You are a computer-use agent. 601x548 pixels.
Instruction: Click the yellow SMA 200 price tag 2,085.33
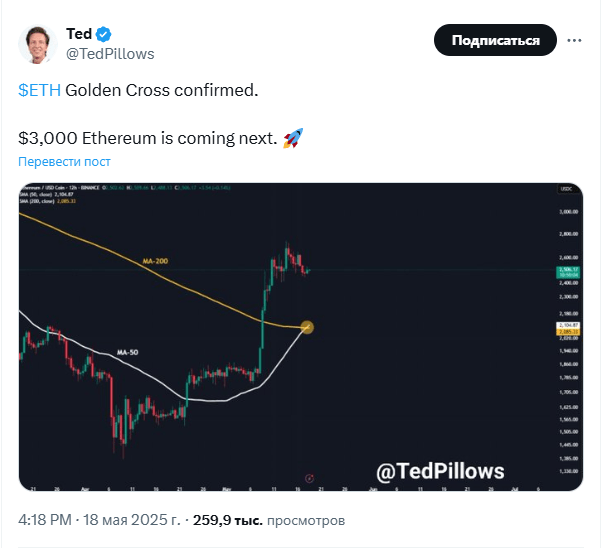568,332
